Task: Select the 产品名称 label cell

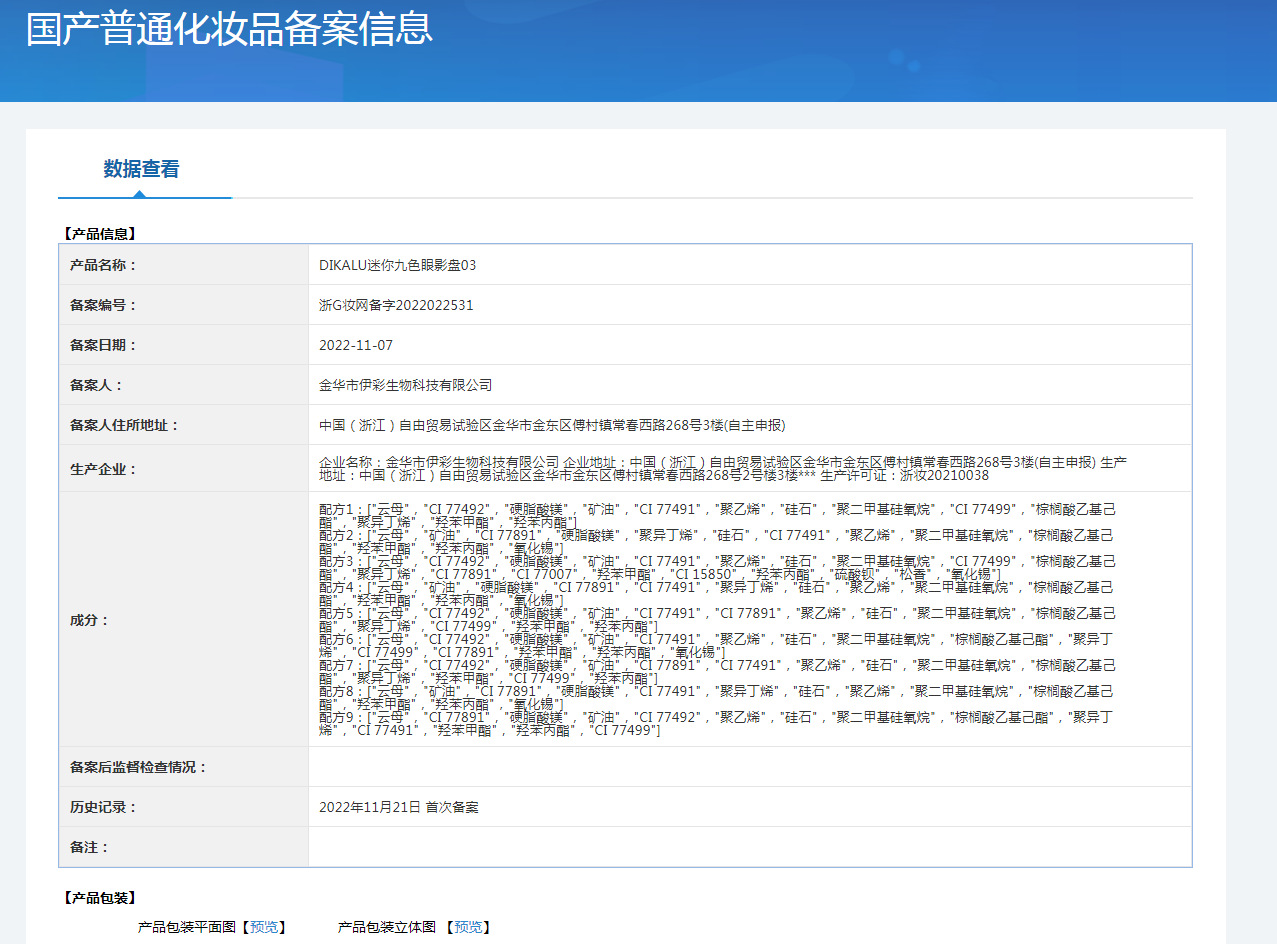Action: pos(184,265)
